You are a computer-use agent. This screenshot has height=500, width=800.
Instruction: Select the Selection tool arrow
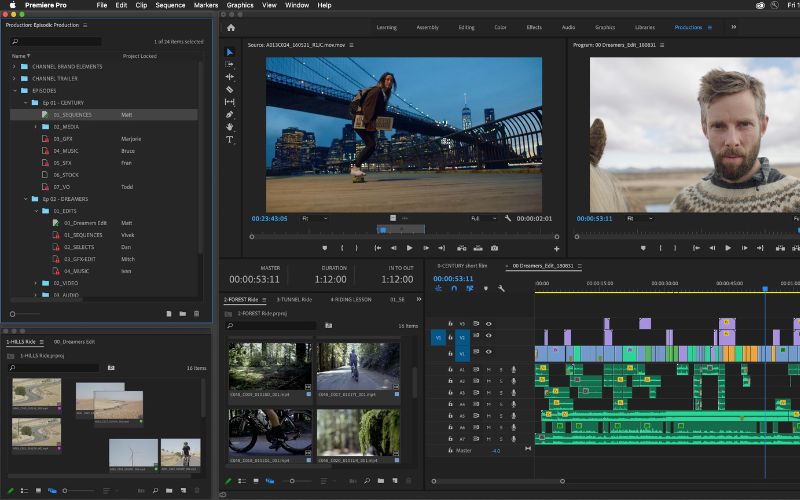pyautogui.click(x=230, y=52)
